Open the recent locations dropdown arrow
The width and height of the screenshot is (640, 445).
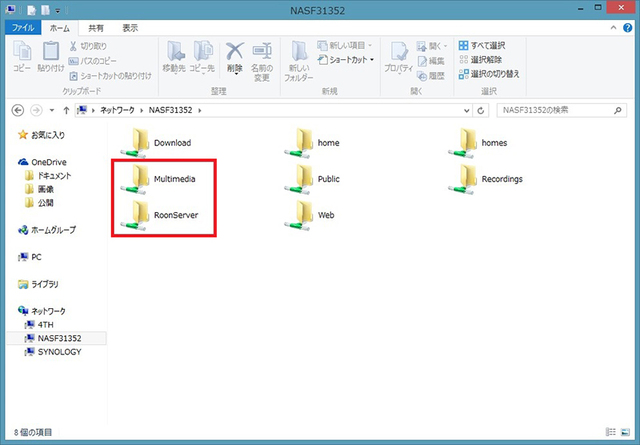[x=52, y=110]
